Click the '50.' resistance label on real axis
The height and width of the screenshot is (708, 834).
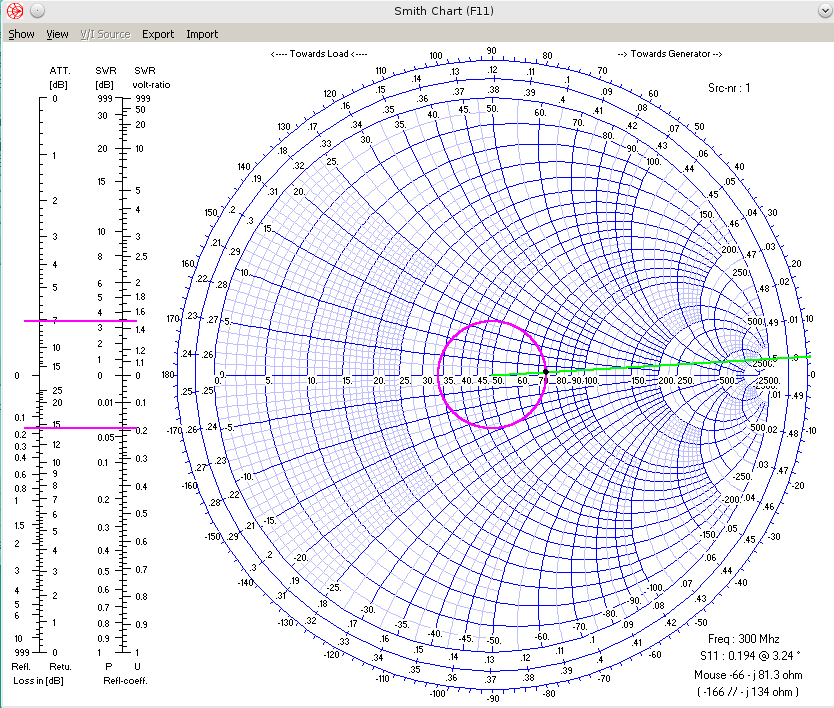click(498, 381)
